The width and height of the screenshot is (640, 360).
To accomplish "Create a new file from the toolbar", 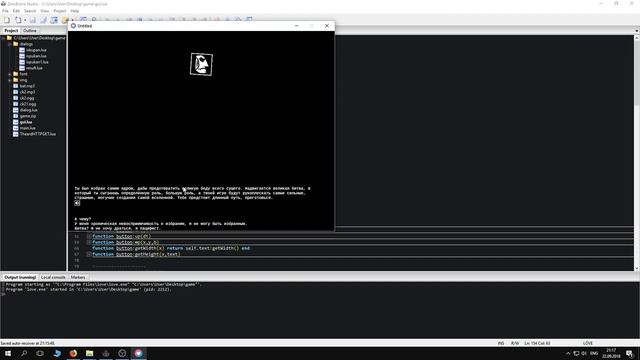I will point(7,20).
